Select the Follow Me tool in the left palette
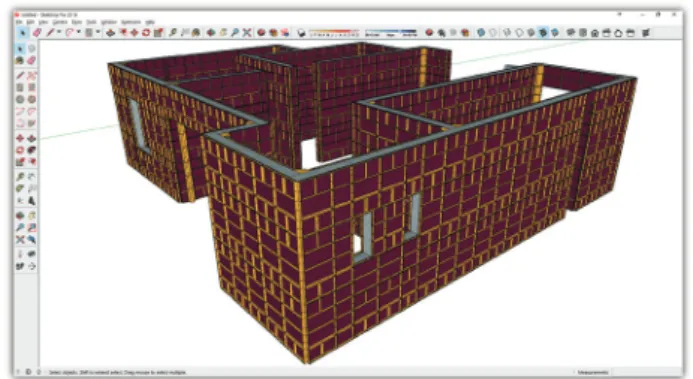Image resolution: width=693 pixels, height=379 pixels. tap(32, 150)
